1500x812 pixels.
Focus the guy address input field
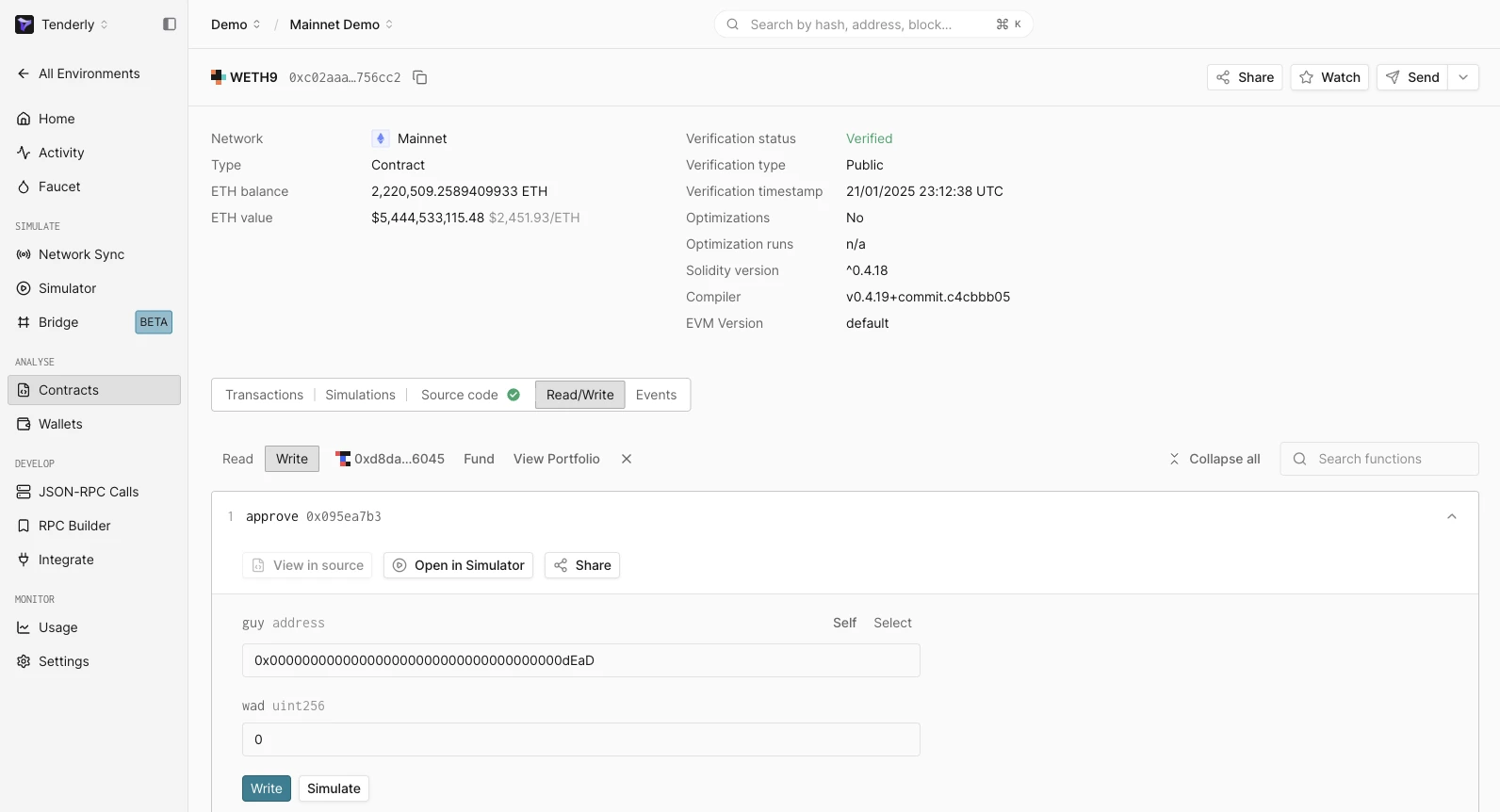click(581, 660)
